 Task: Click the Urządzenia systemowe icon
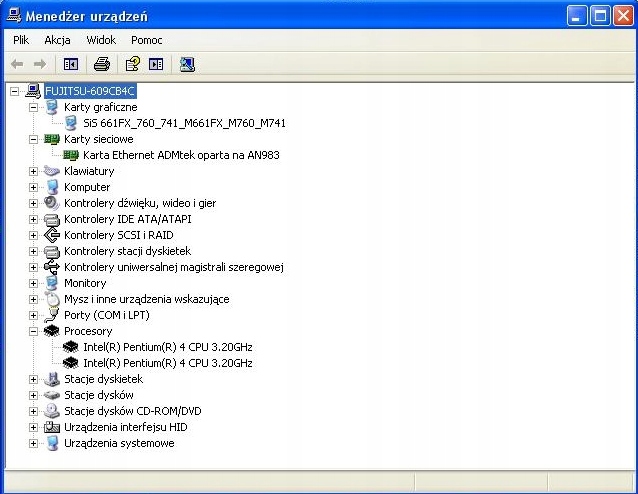pyautogui.click(x=52, y=443)
